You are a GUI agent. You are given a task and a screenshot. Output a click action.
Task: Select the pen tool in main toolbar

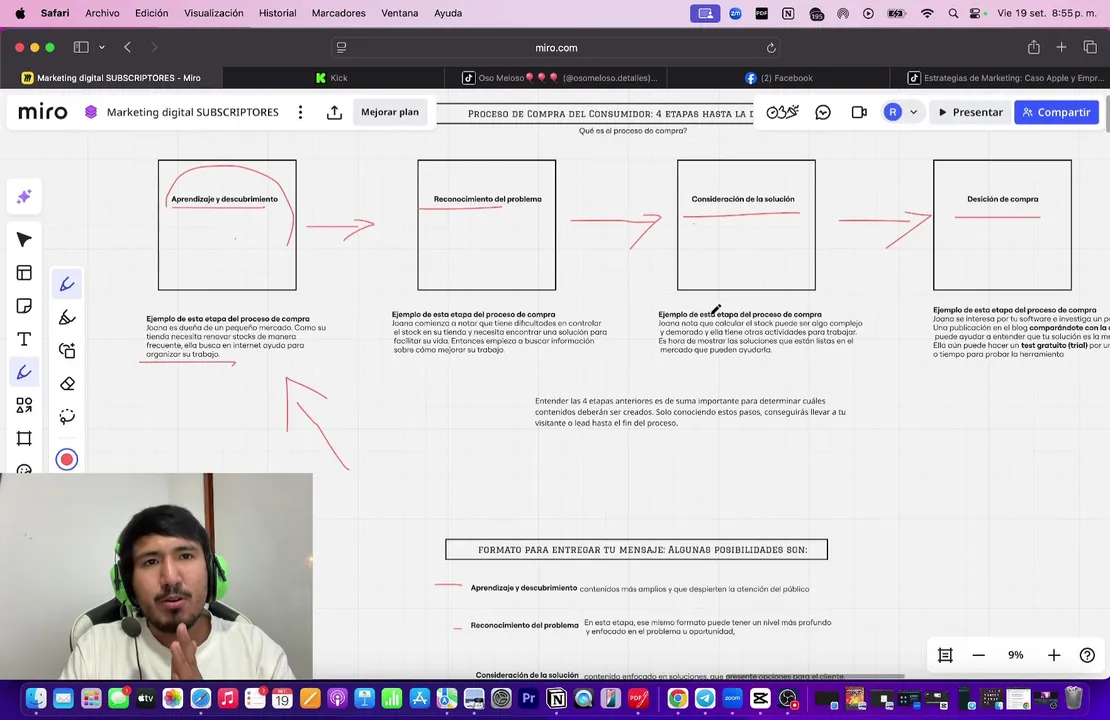(x=24, y=372)
